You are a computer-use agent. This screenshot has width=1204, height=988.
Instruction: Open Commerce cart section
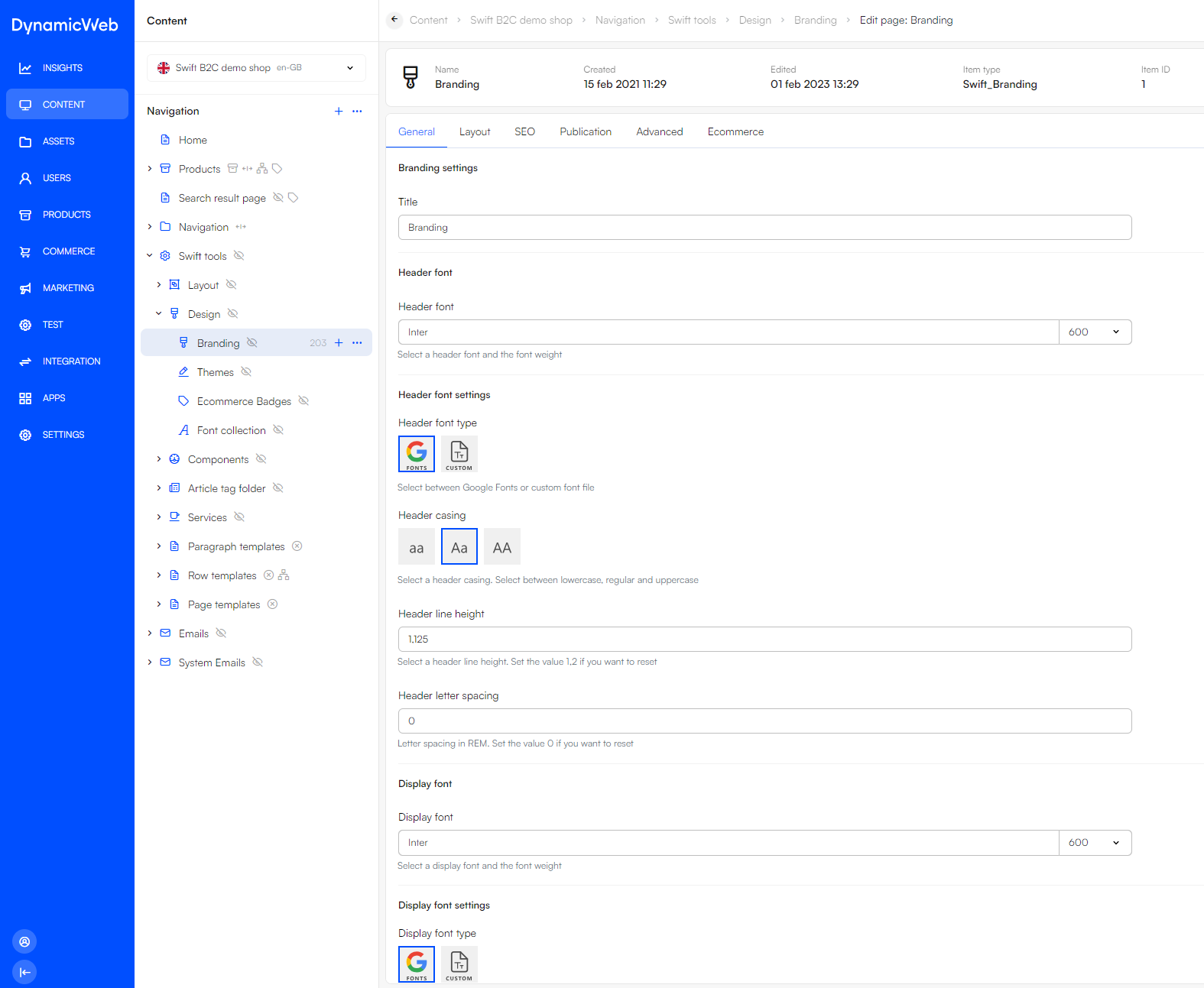tap(67, 251)
